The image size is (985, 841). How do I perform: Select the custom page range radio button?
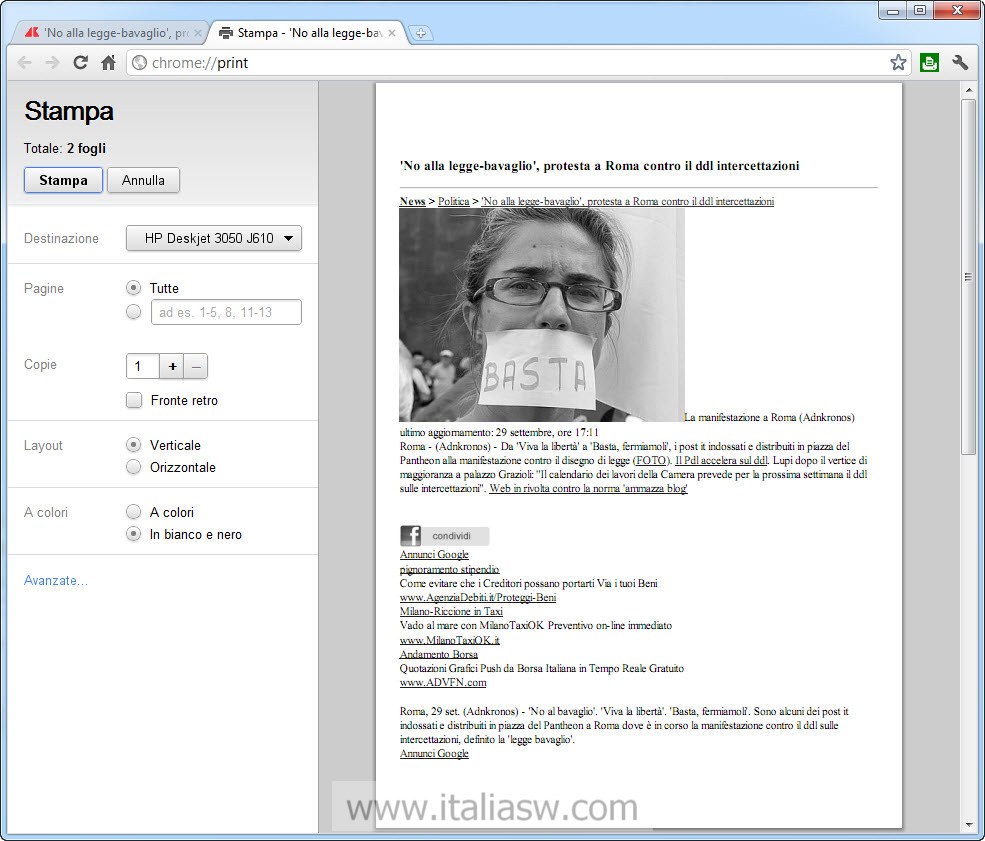[133, 312]
